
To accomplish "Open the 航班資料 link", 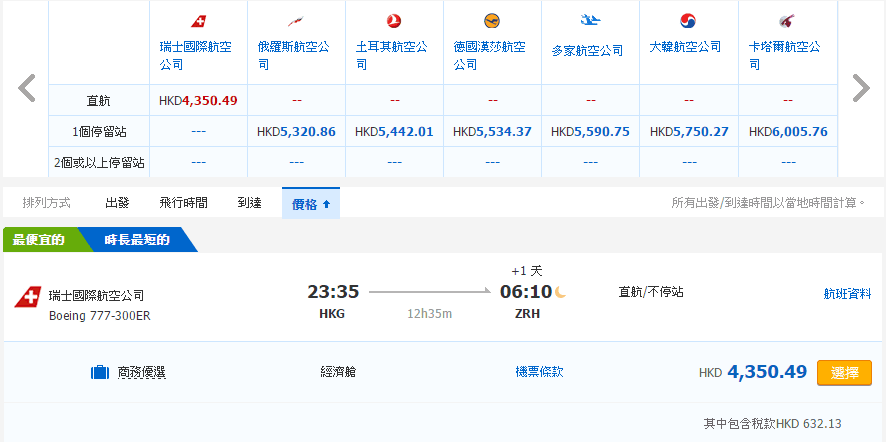I will pyautogui.click(x=846, y=293).
